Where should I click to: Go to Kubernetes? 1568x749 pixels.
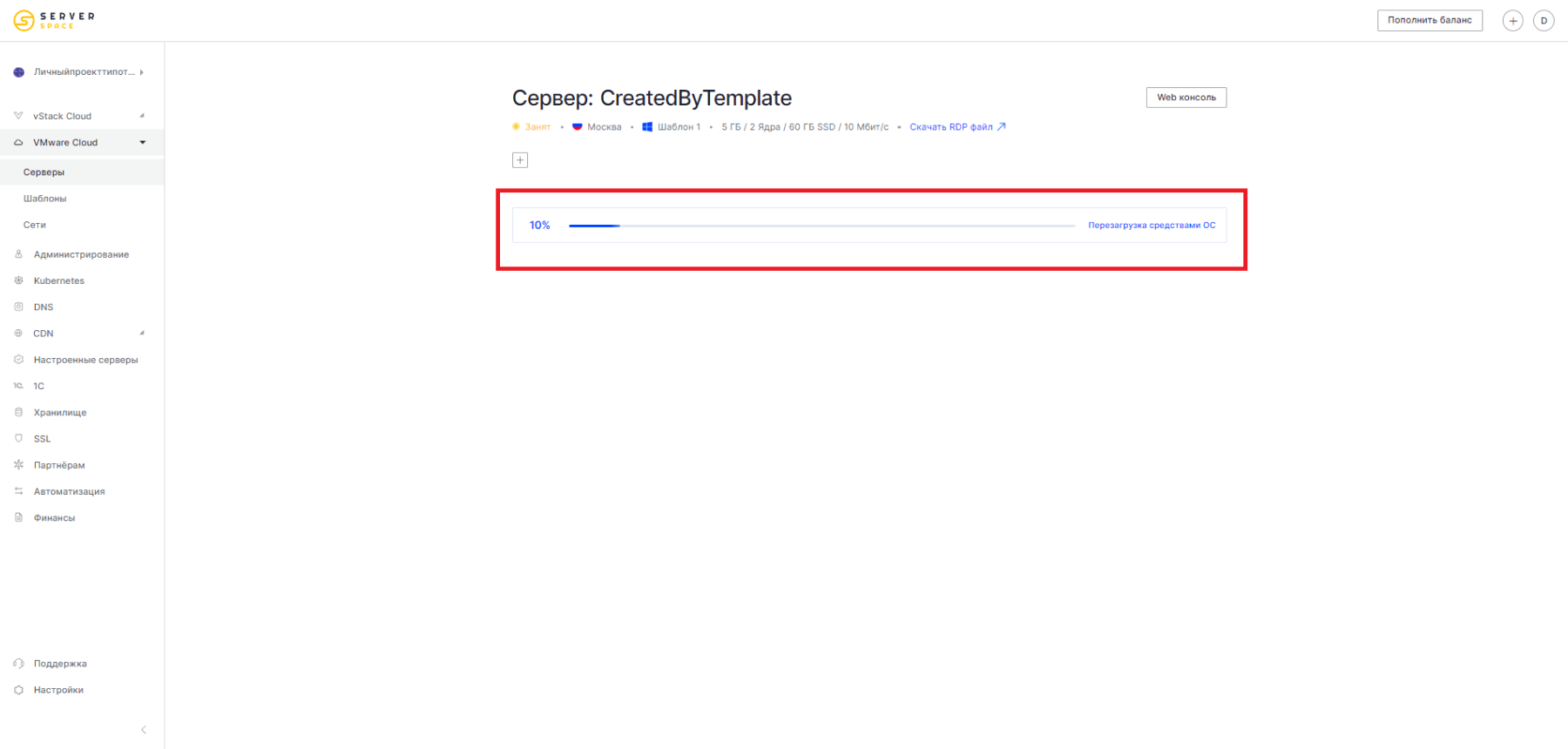click(x=59, y=281)
